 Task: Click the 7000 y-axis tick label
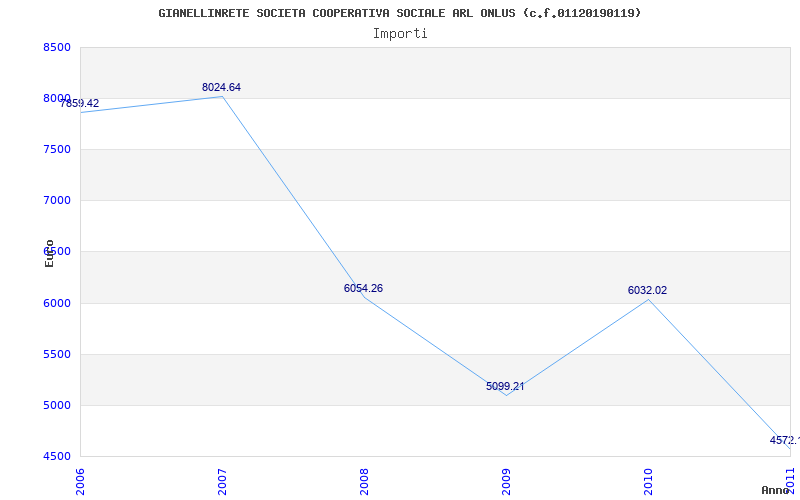57,201
